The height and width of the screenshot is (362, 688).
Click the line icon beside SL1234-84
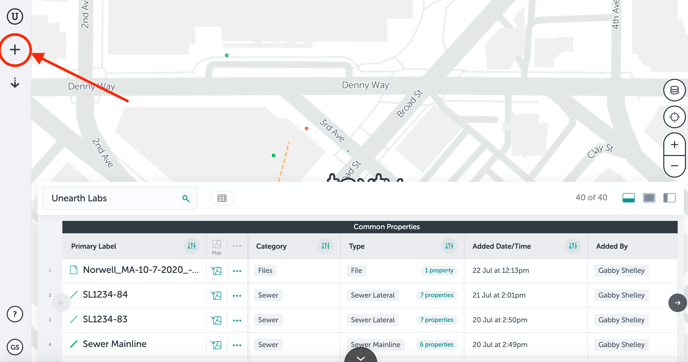pos(74,294)
